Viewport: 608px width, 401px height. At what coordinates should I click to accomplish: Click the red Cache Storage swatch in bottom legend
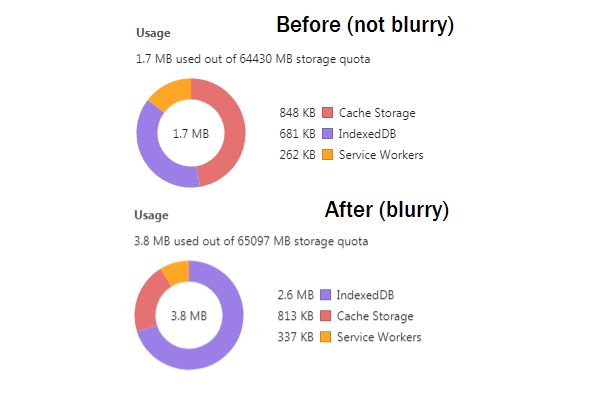pyautogui.click(x=326, y=316)
